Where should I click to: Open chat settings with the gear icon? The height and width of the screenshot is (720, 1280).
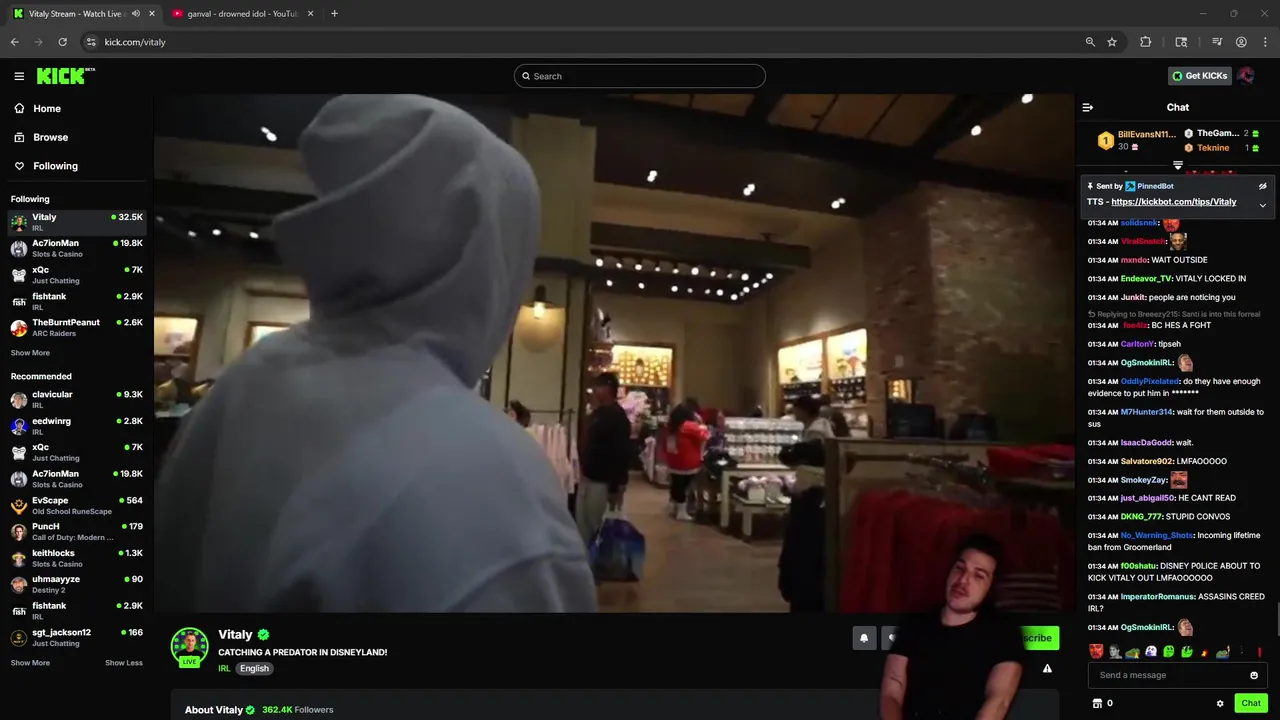point(1220,703)
